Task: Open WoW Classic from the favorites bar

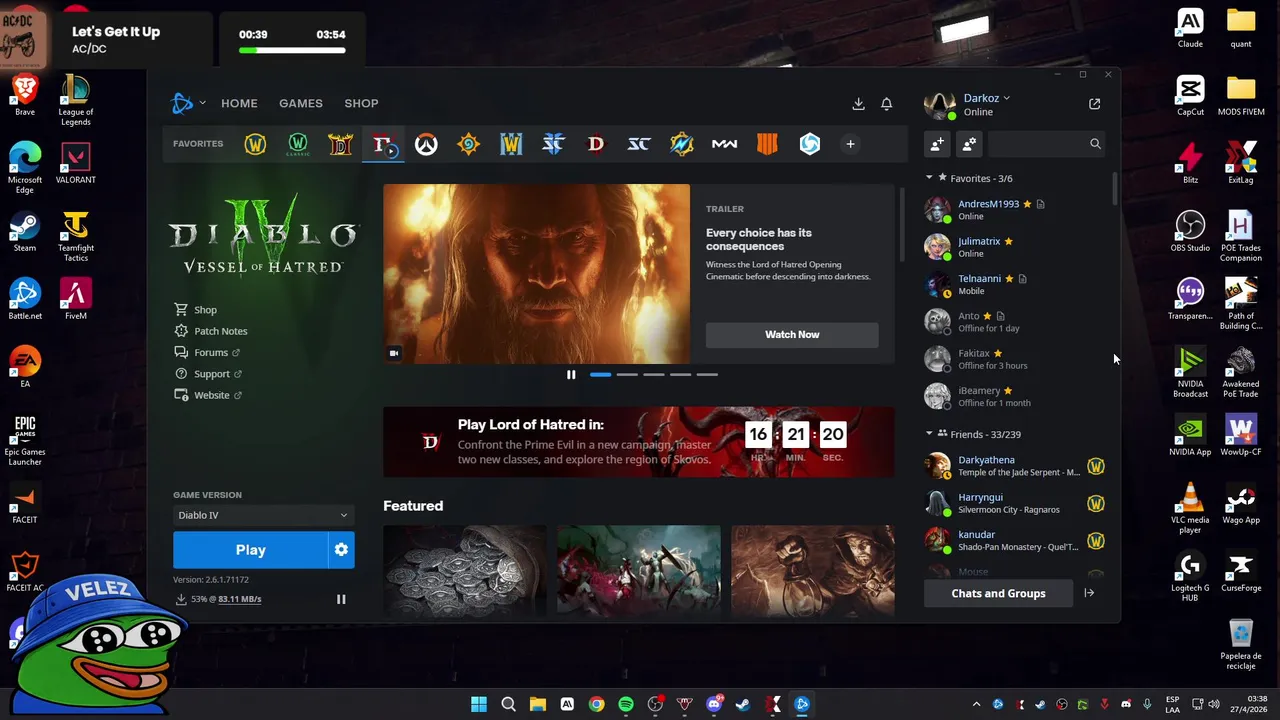Action: [x=298, y=144]
